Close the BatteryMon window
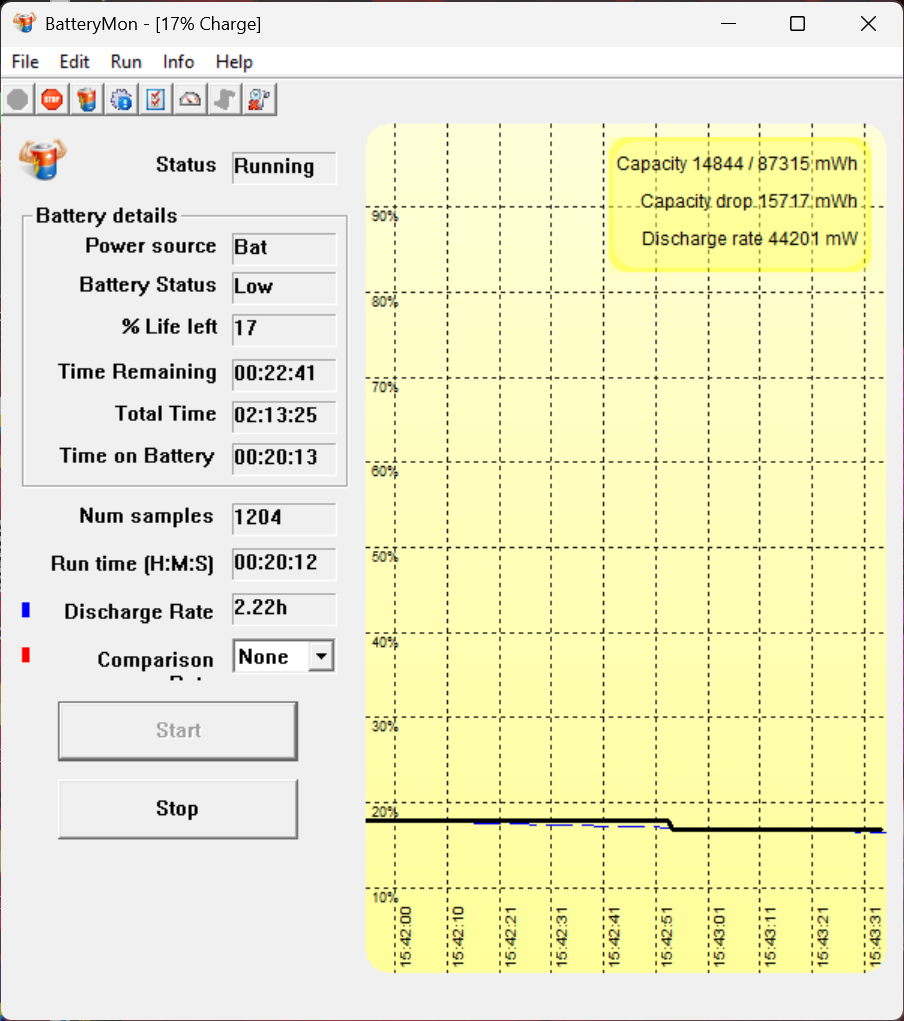 coord(868,24)
